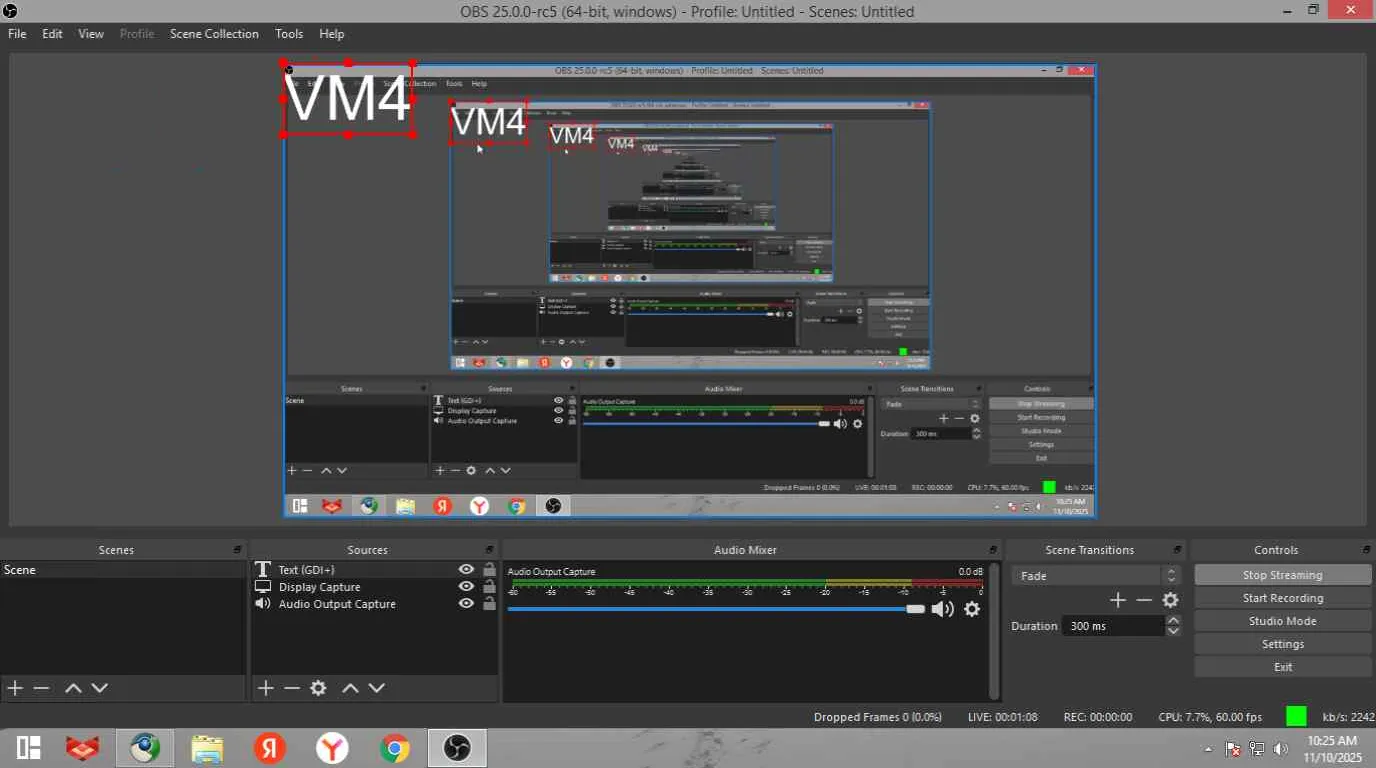Open the red Я Yandex icon on taskbar
This screenshot has width=1376, height=768.
pos(270,748)
